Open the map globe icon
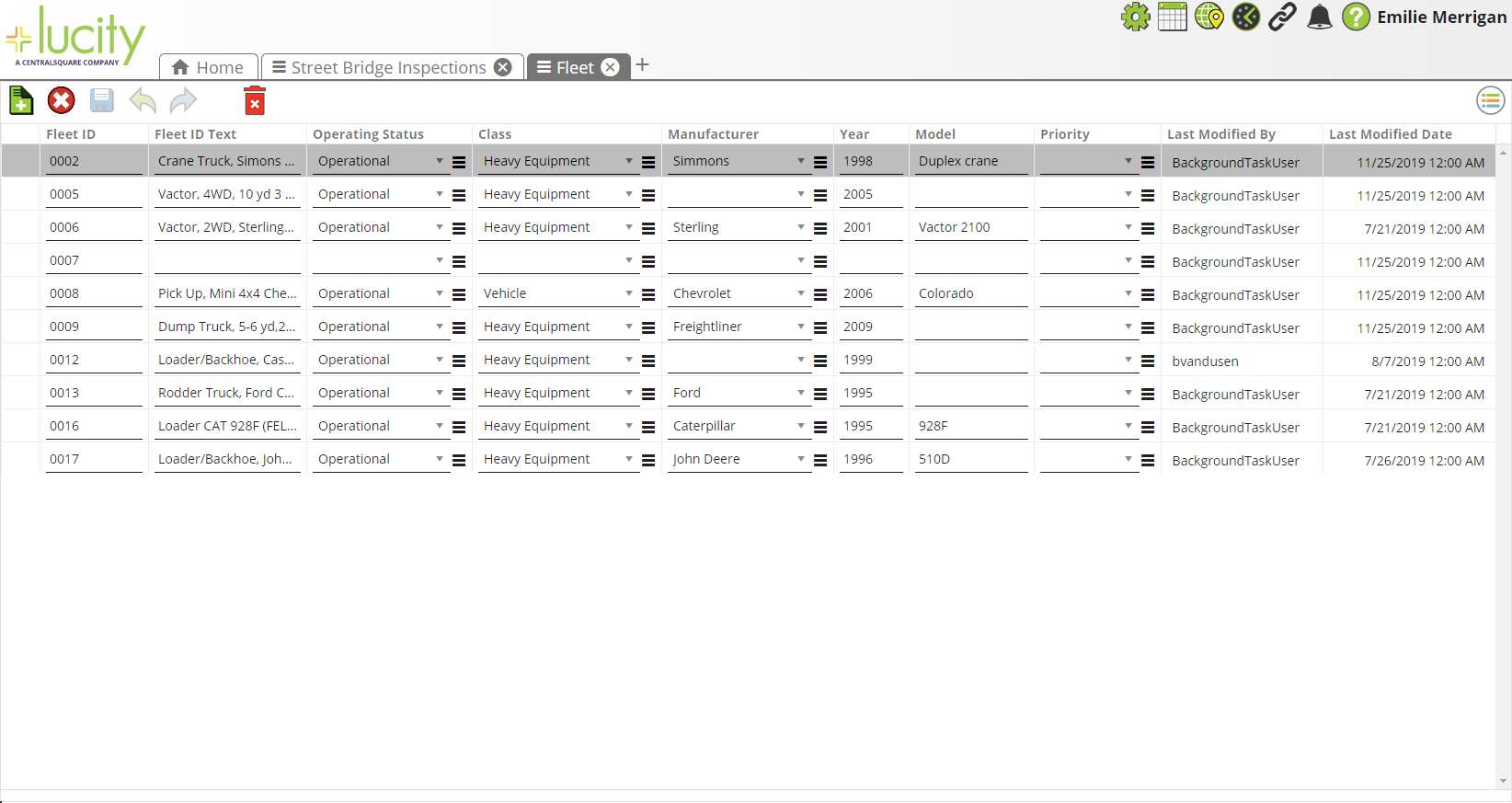The image size is (1512, 803). click(1209, 17)
